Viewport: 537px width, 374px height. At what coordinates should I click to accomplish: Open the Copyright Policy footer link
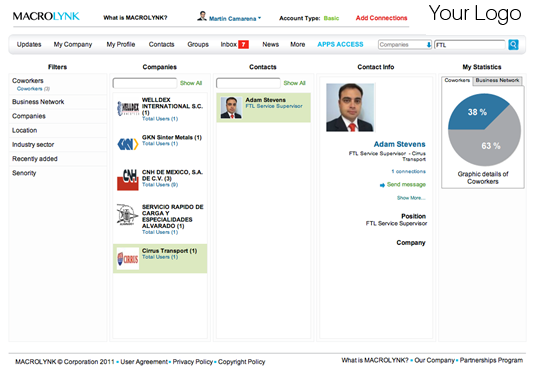241,362
